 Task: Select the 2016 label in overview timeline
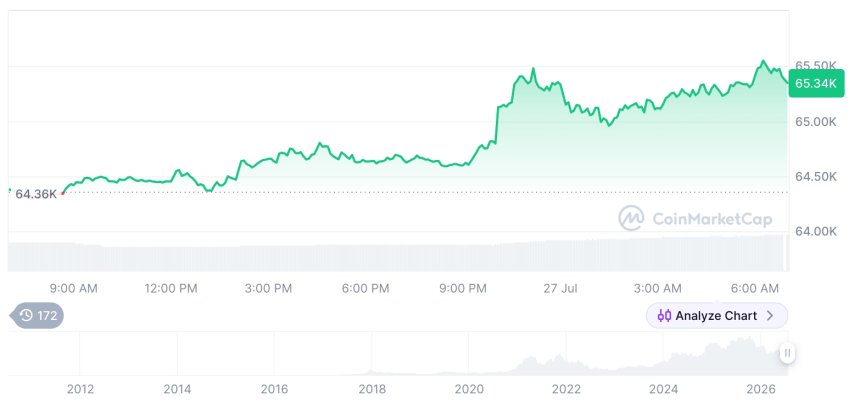click(274, 389)
